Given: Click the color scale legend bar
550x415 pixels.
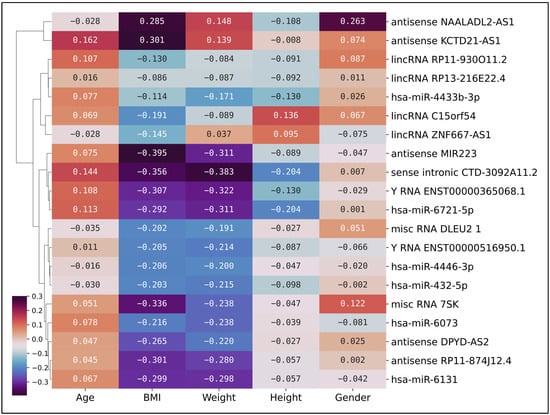Looking at the screenshot, I should [x=19, y=346].
